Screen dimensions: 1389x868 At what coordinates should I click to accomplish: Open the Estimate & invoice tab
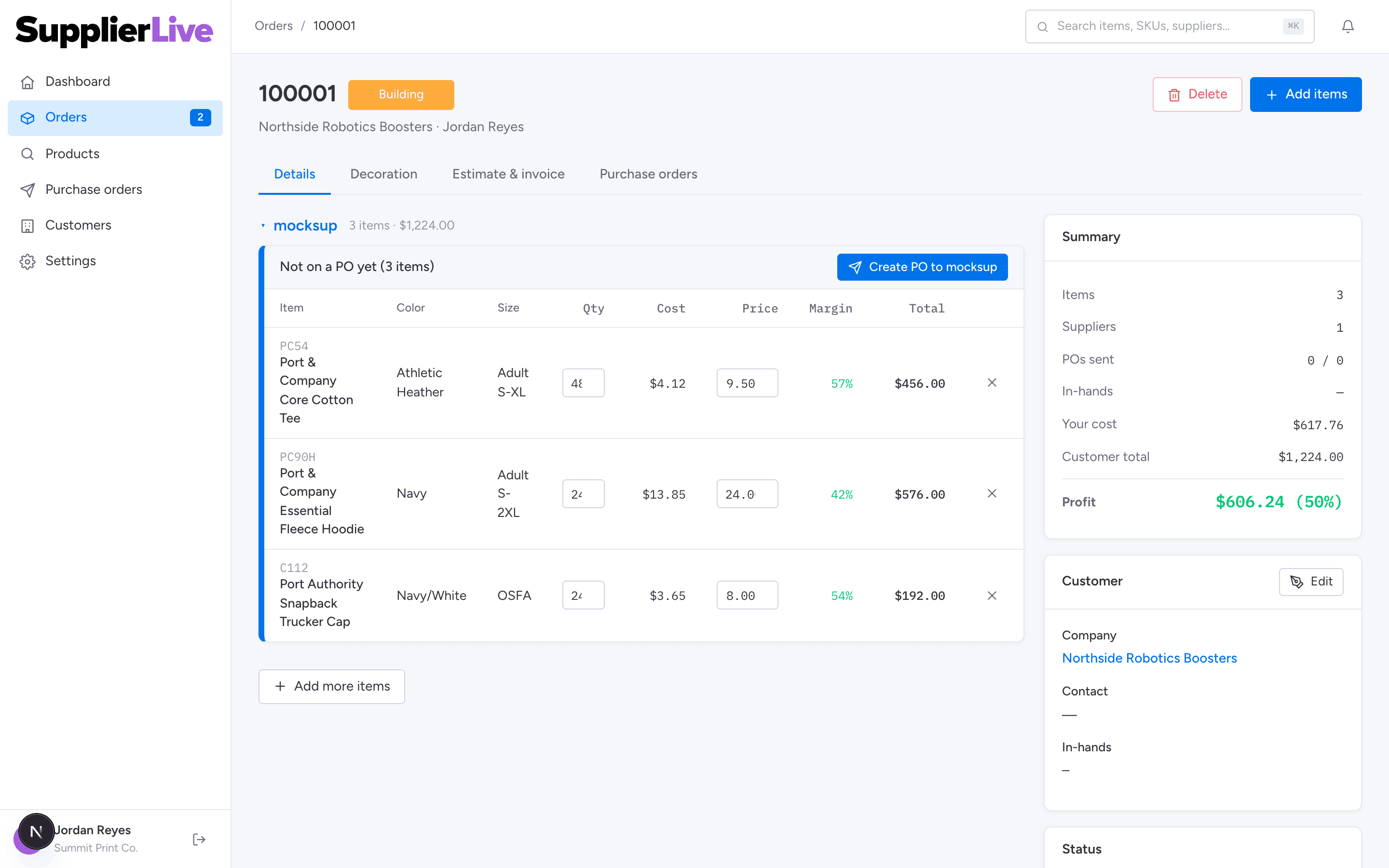(x=508, y=174)
